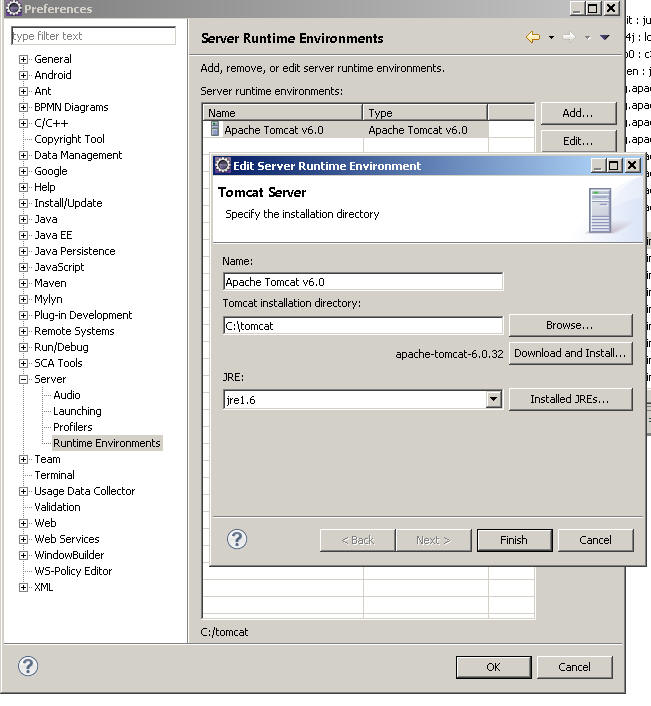Expand the BPMN Diagrams tree node
This screenshot has width=651, height=706.
tap(23, 107)
